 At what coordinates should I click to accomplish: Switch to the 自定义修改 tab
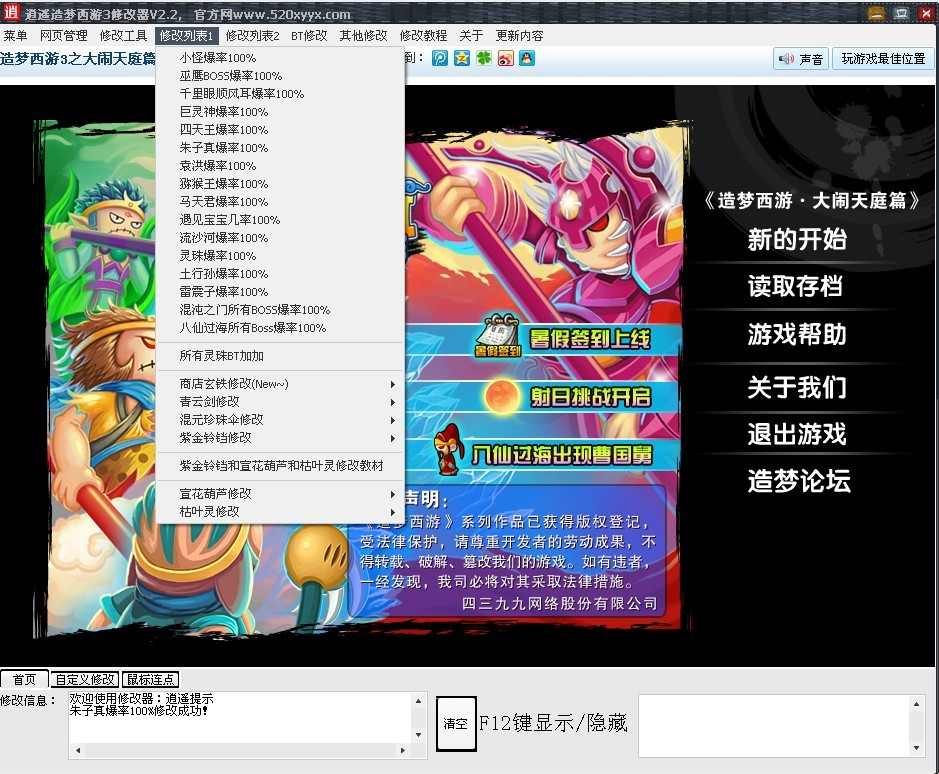pyautogui.click(x=85, y=679)
